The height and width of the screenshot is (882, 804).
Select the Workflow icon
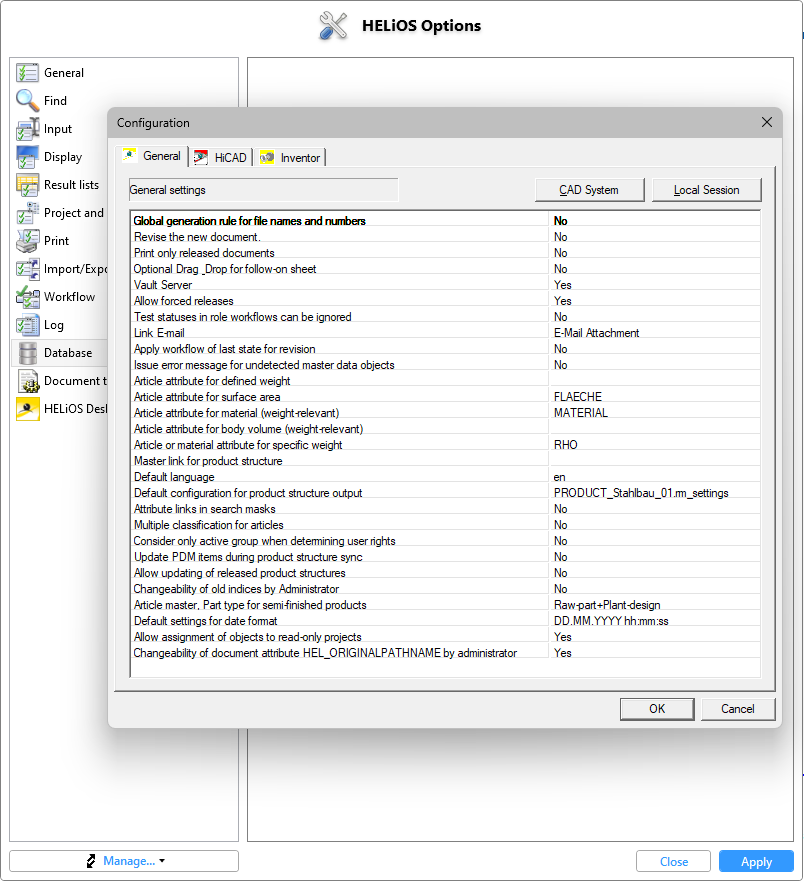tap(27, 297)
